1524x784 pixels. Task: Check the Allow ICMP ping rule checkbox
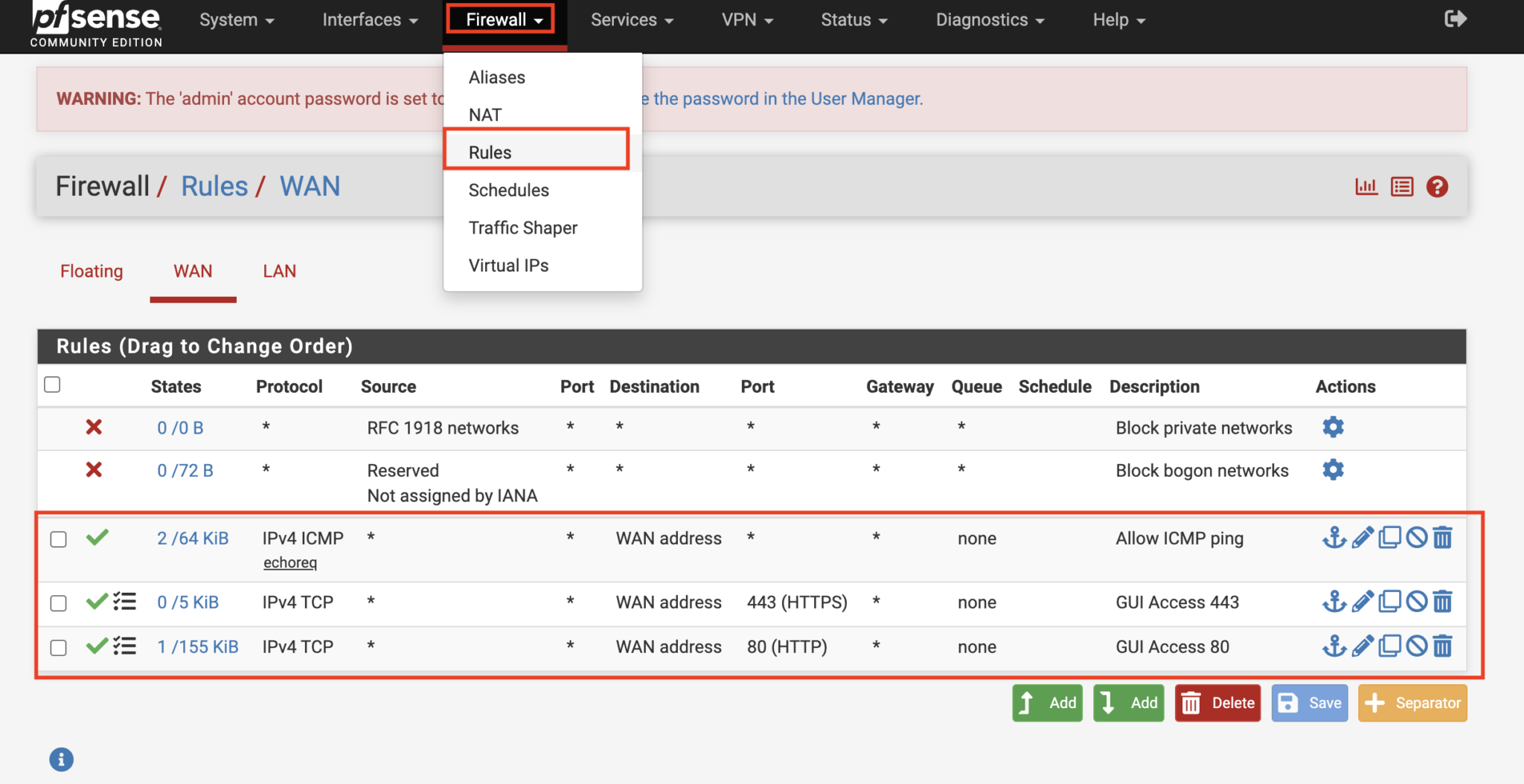click(58, 539)
